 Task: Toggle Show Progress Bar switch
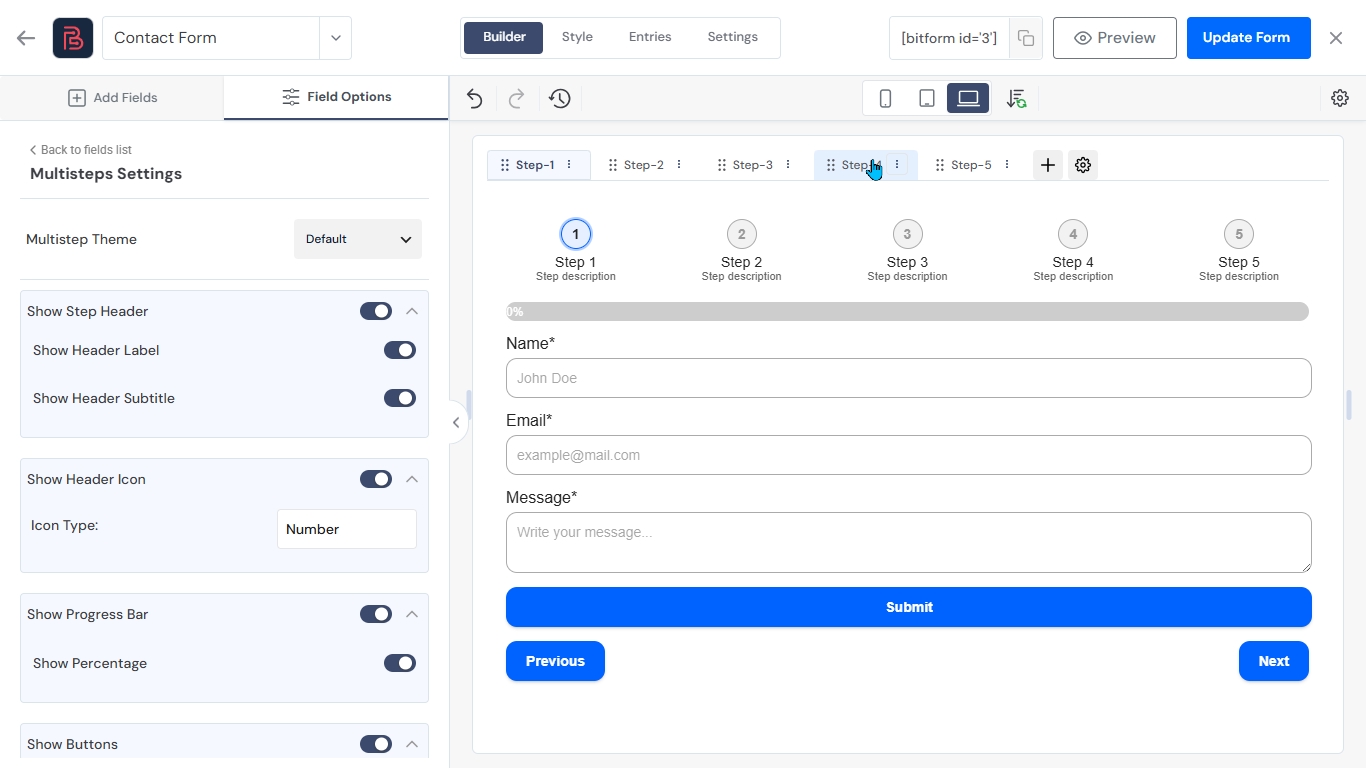click(376, 614)
